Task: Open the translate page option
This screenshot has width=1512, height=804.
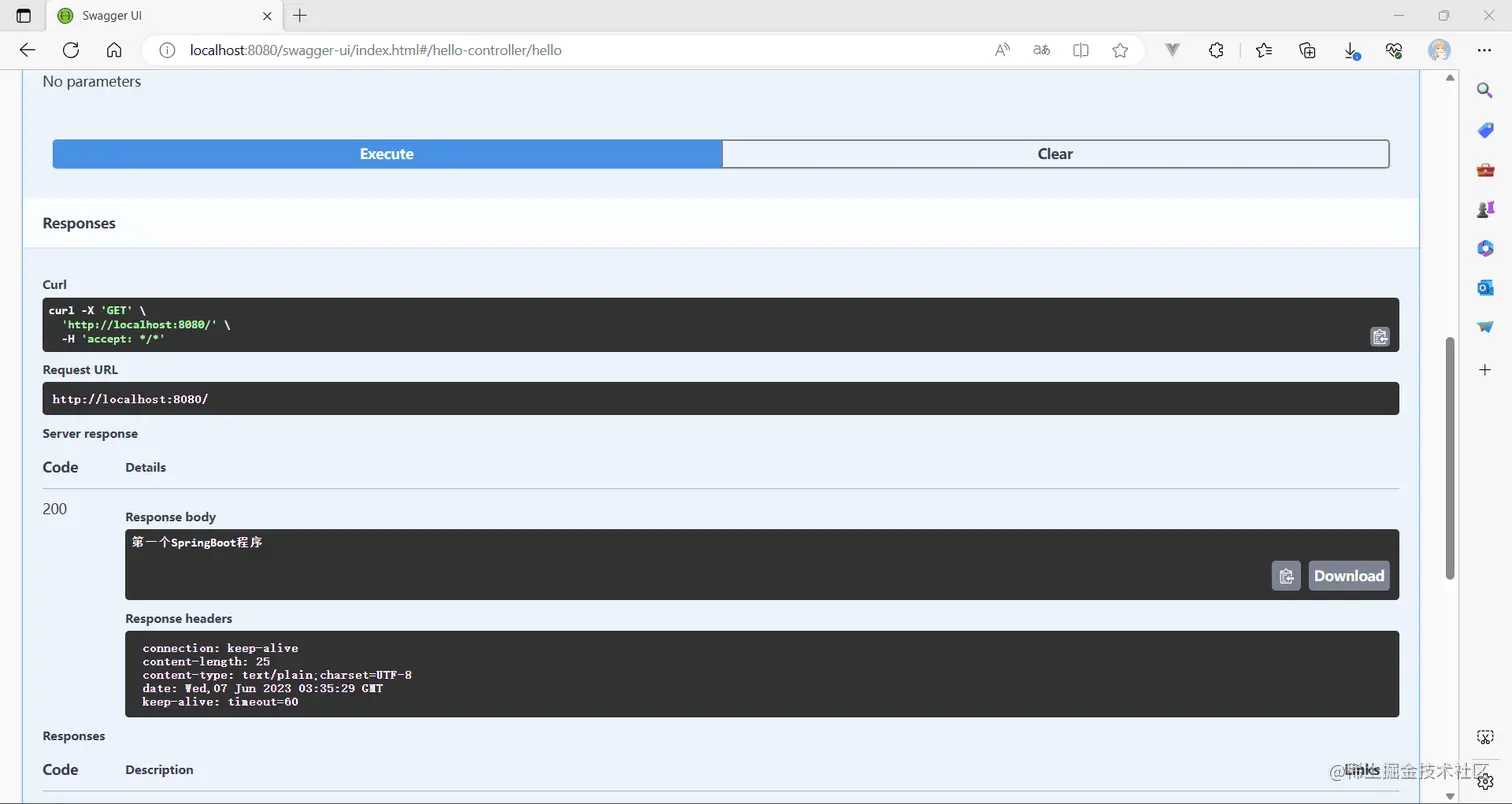Action: coord(1041,50)
